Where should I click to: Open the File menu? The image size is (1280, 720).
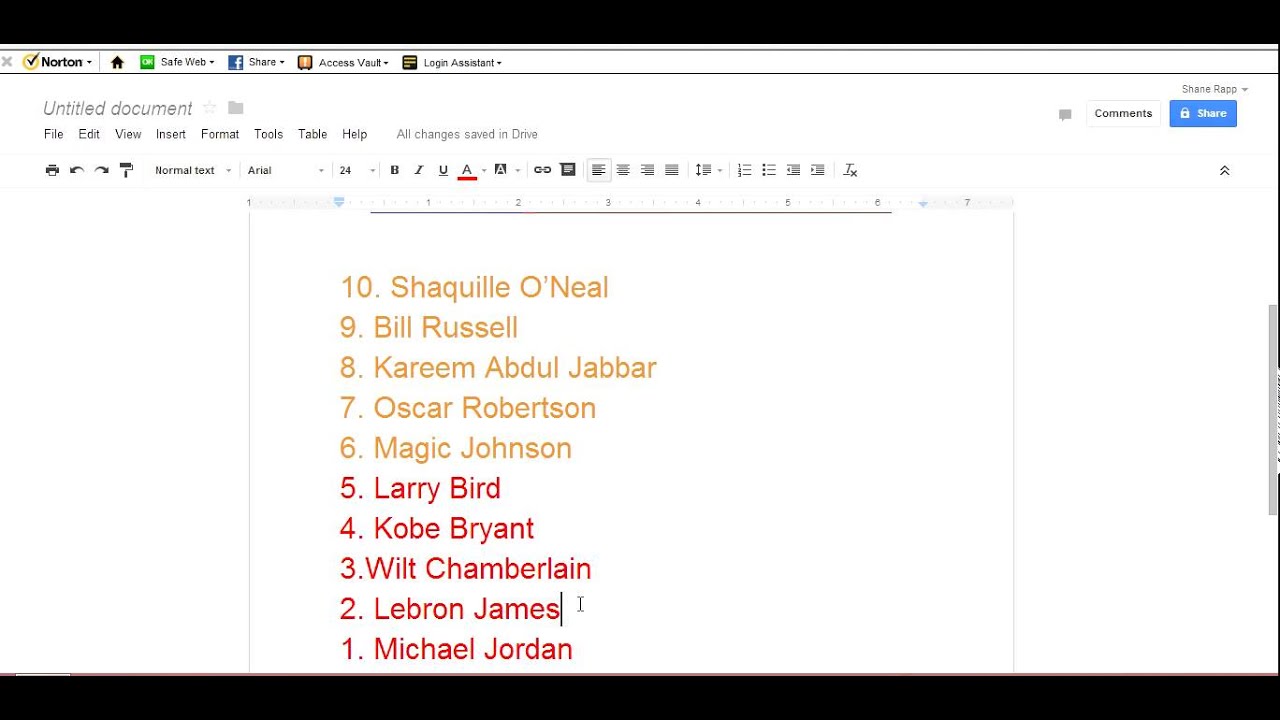[x=53, y=134]
